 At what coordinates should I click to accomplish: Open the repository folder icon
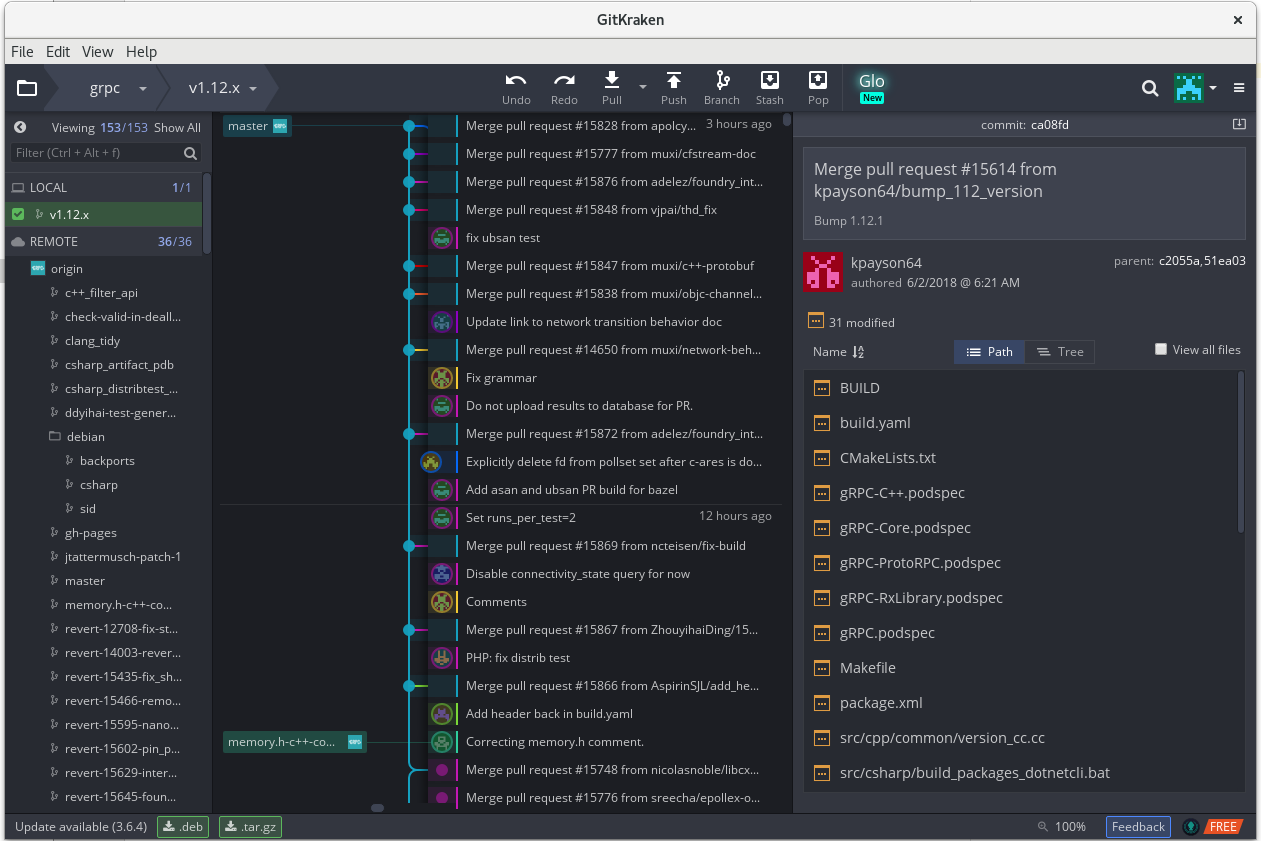point(27,88)
